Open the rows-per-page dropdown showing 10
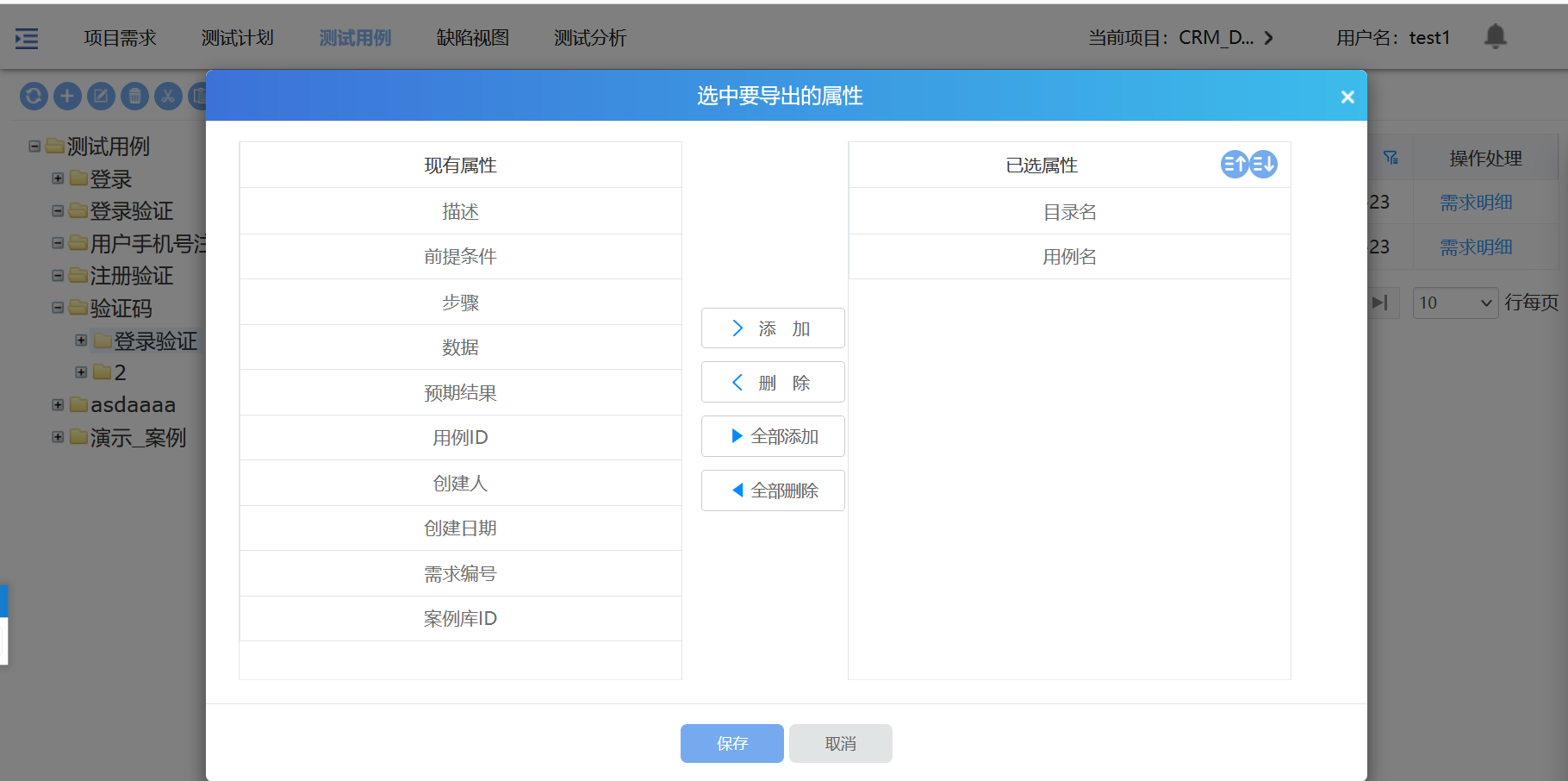 [1455, 303]
